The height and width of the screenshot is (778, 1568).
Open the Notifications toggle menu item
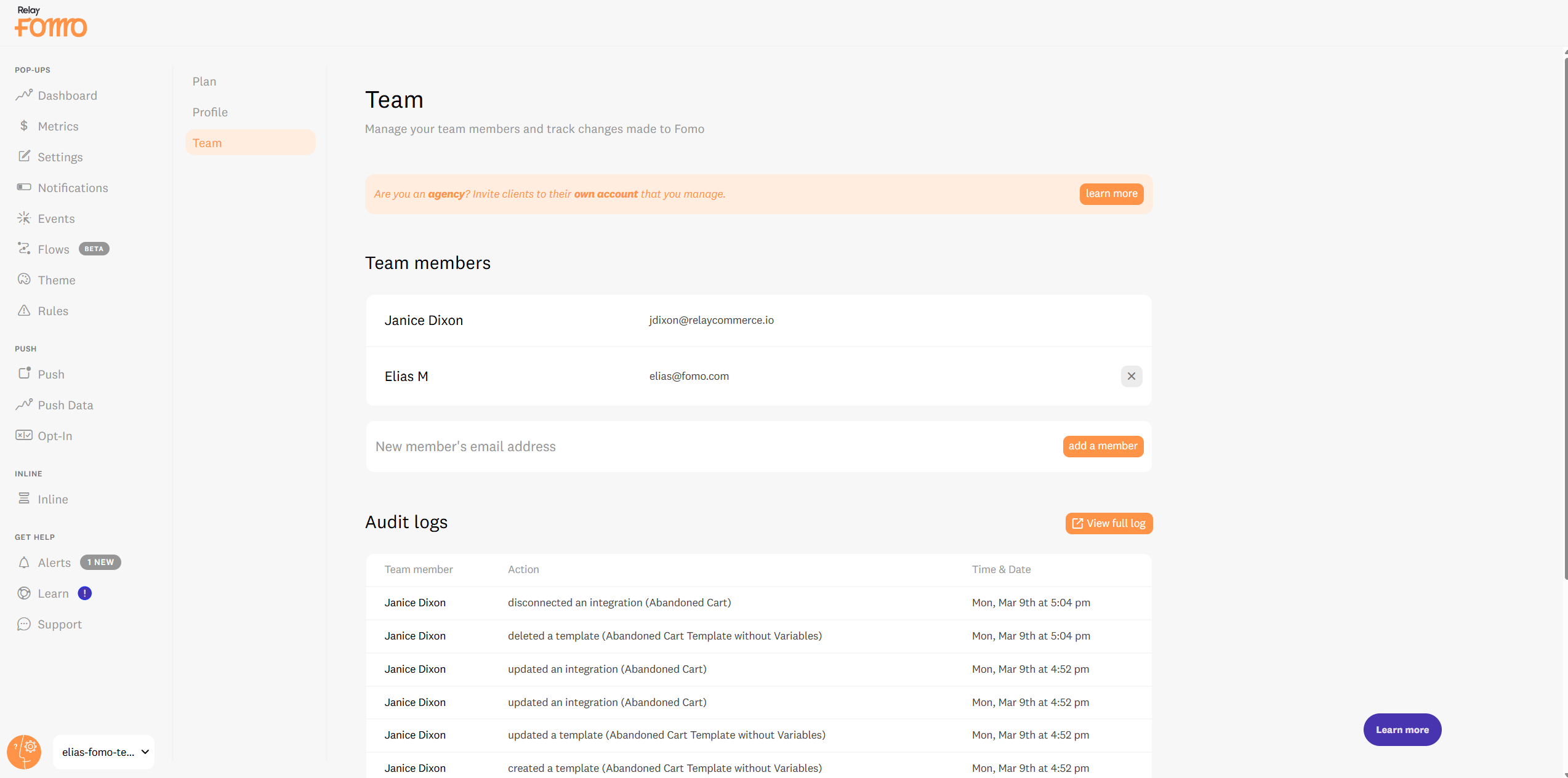[x=73, y=188]
